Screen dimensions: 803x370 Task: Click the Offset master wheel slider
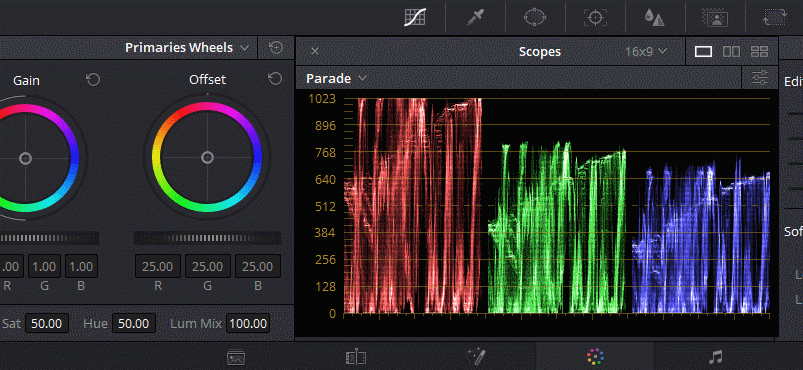[207, 238]
